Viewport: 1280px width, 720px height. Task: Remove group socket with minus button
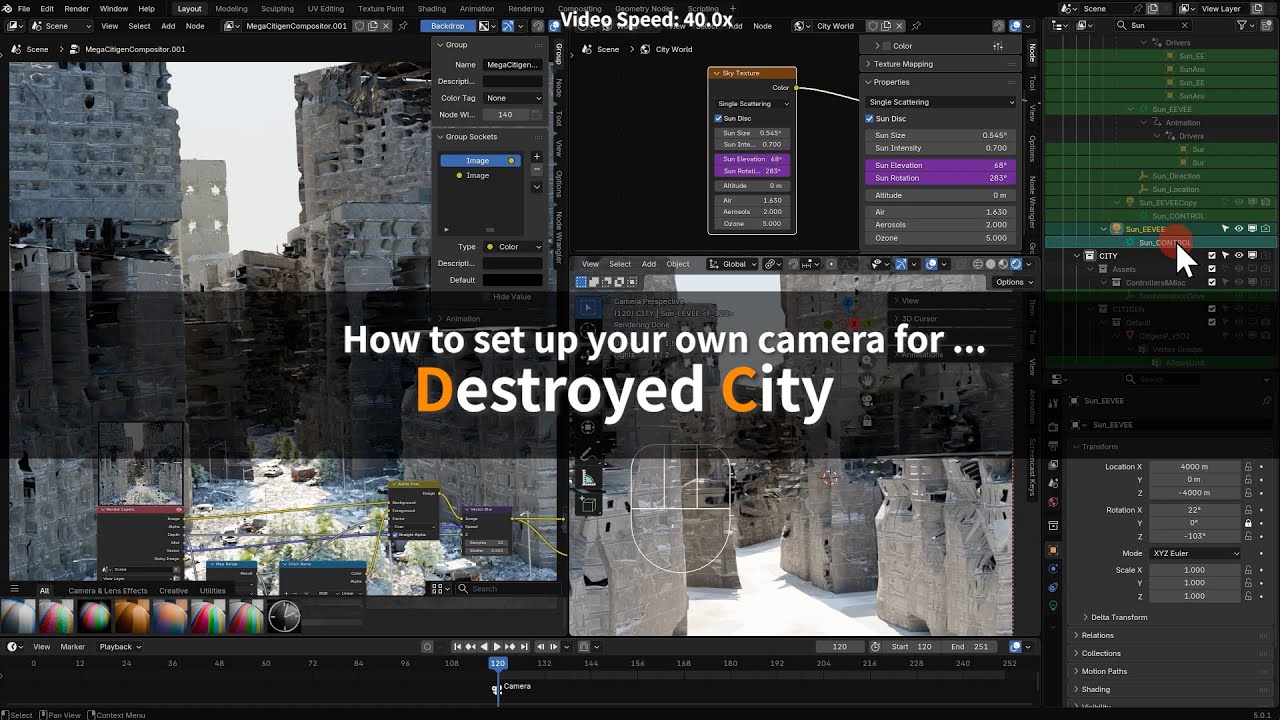point(536,170)
